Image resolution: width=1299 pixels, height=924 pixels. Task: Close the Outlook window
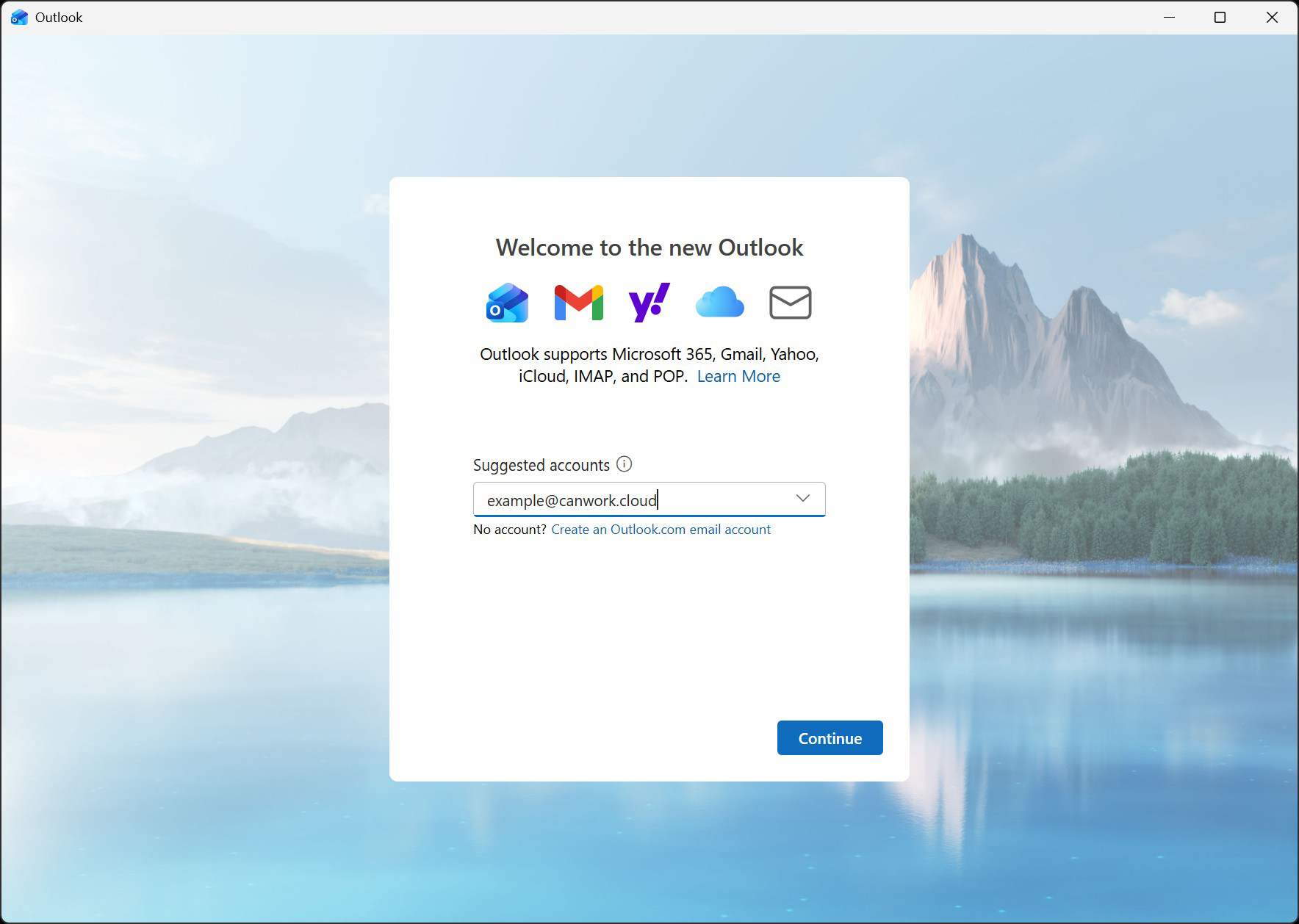(x=1272, y=18)
